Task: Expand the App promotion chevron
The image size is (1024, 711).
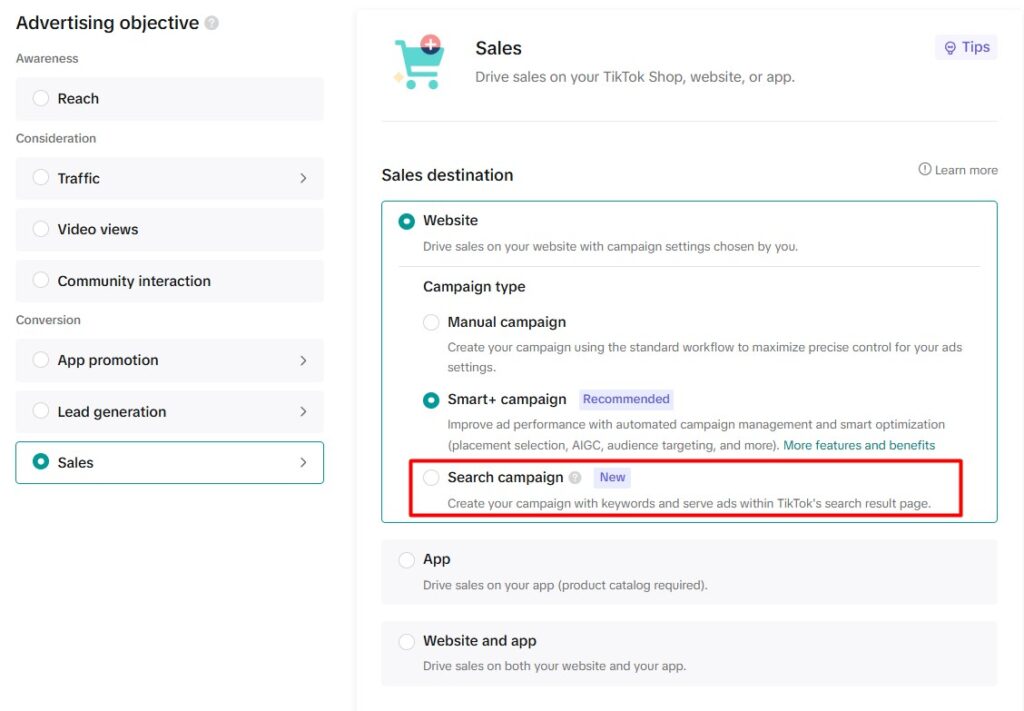Action: (x=303, y=360)
